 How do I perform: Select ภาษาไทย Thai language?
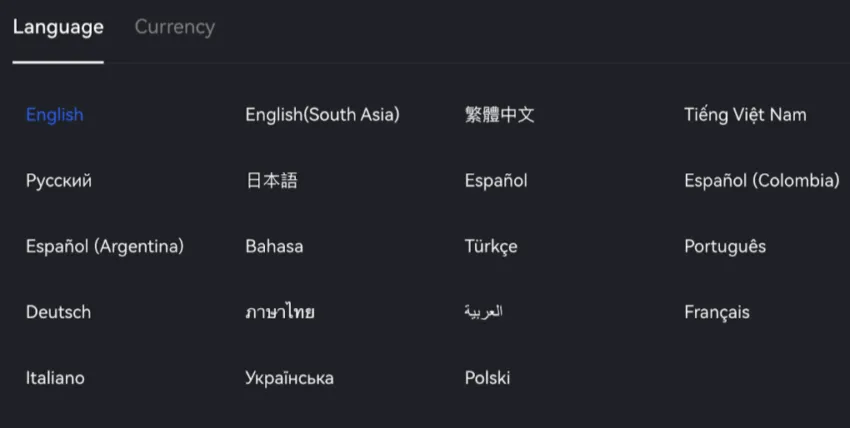click(x=280, y=312)
